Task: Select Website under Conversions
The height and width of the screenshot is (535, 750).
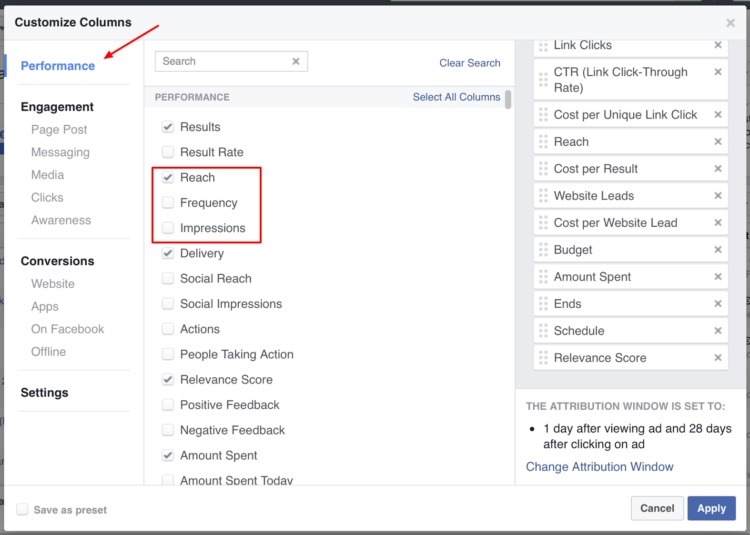Action: 53,284
